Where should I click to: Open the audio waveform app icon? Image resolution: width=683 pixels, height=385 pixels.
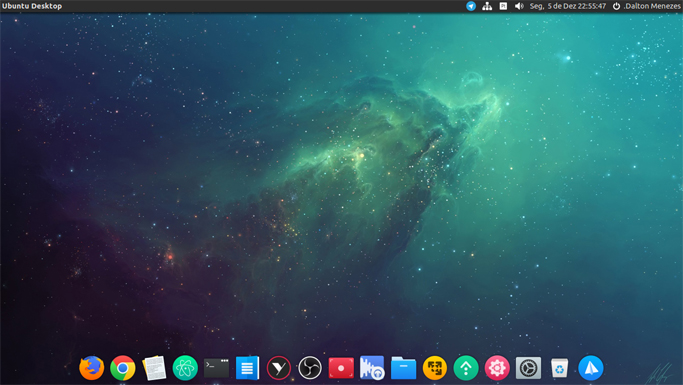coord(372,368)
